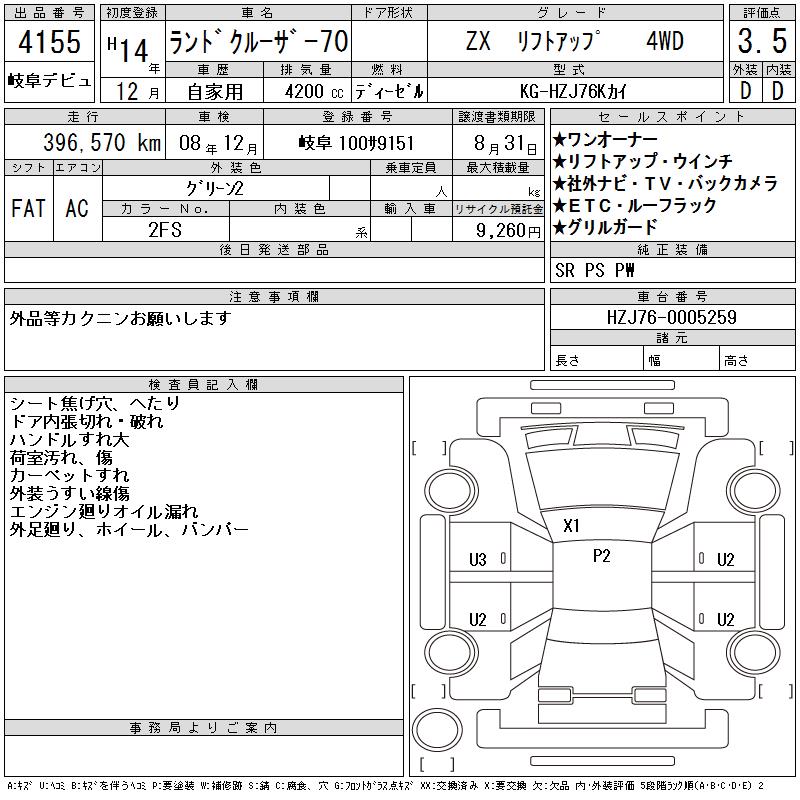Click the 4WD grade label

click(665, 41)
